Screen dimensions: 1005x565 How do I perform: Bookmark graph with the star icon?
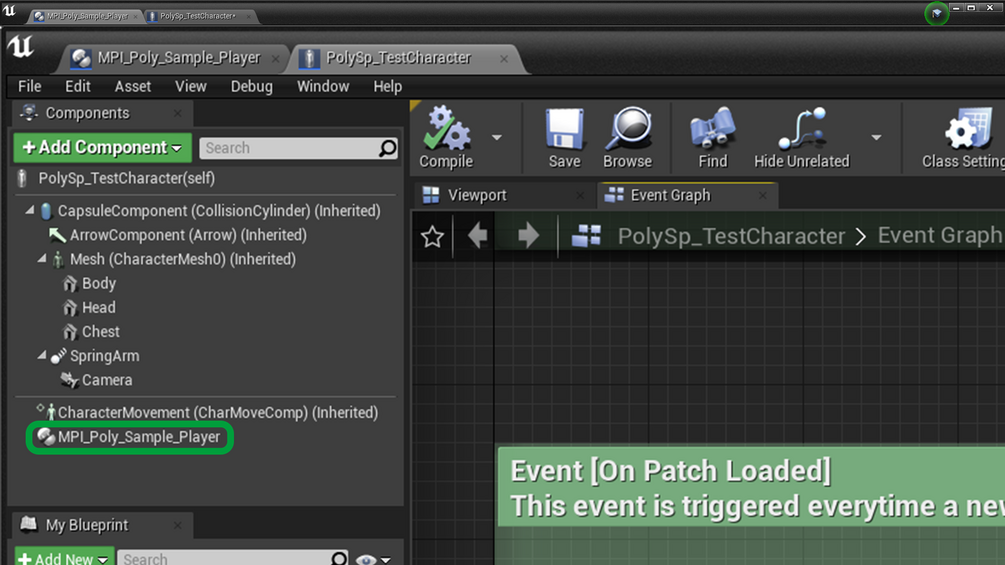click(x=432, y=236)
